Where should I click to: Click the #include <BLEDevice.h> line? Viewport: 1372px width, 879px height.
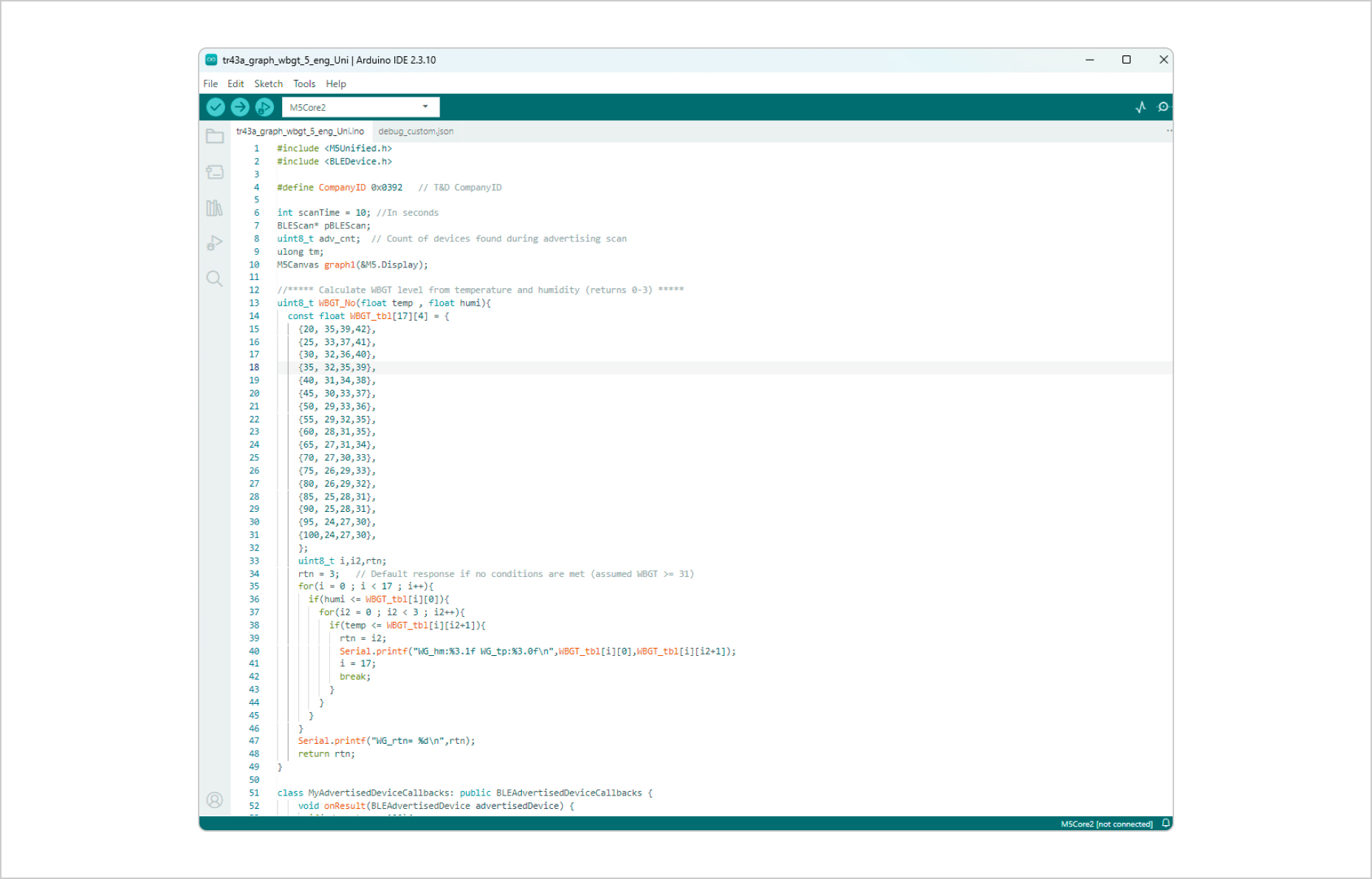click(x=335, y=161)
